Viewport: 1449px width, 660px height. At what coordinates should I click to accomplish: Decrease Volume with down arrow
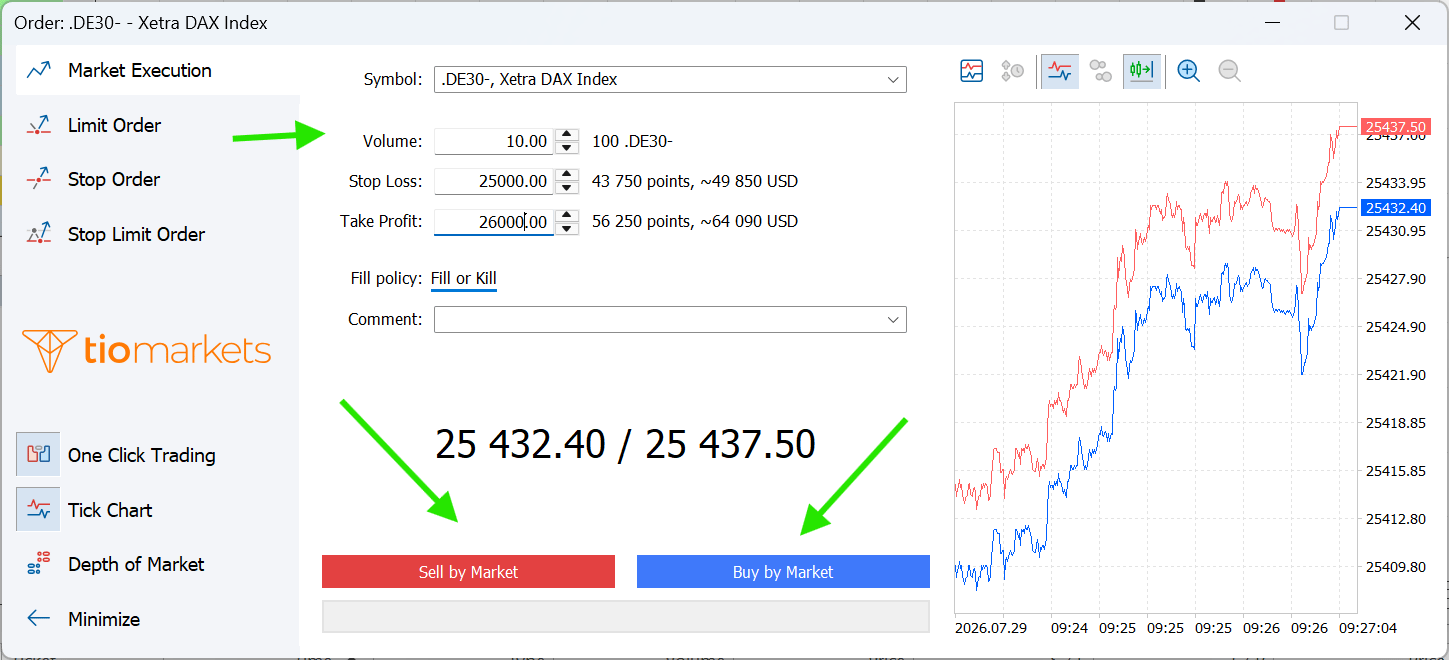[567, 148]
